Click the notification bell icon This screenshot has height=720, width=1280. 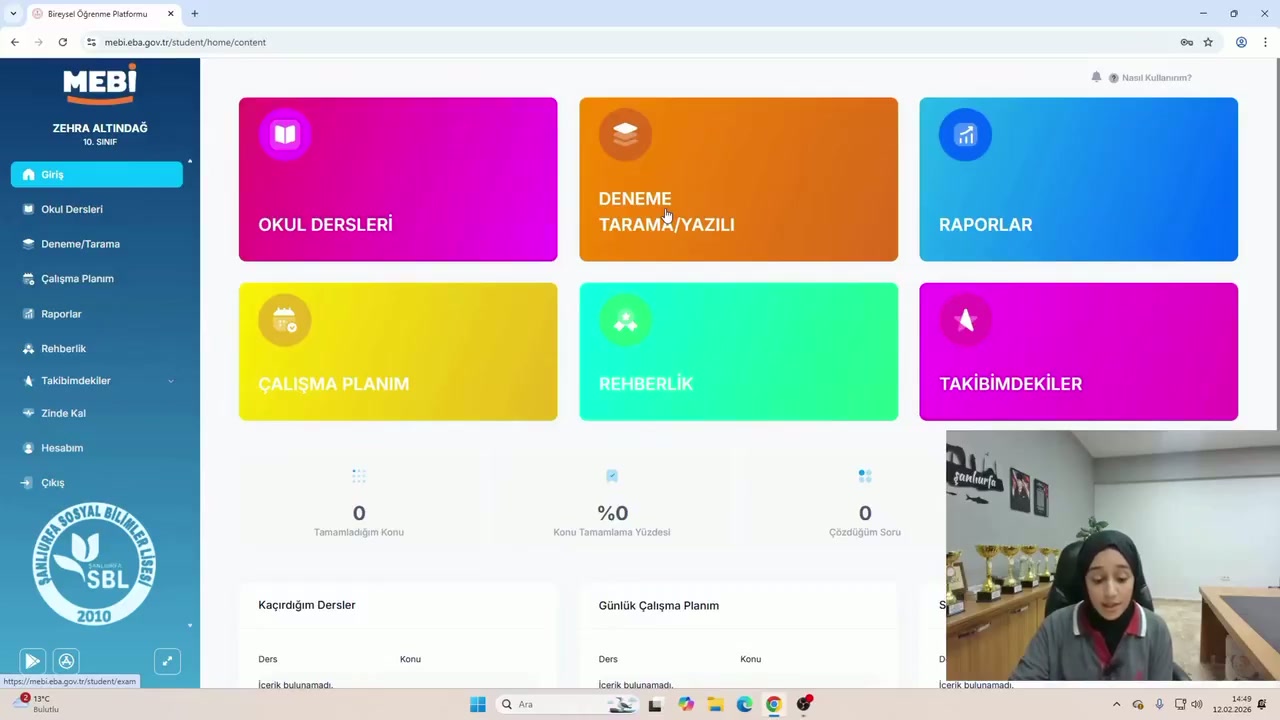pyautogui.click(x=1096, y=77)
